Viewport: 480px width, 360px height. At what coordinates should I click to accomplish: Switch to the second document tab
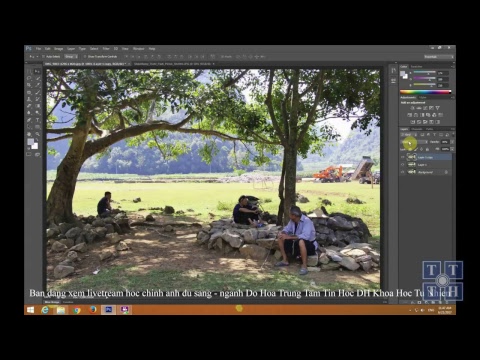173,64
